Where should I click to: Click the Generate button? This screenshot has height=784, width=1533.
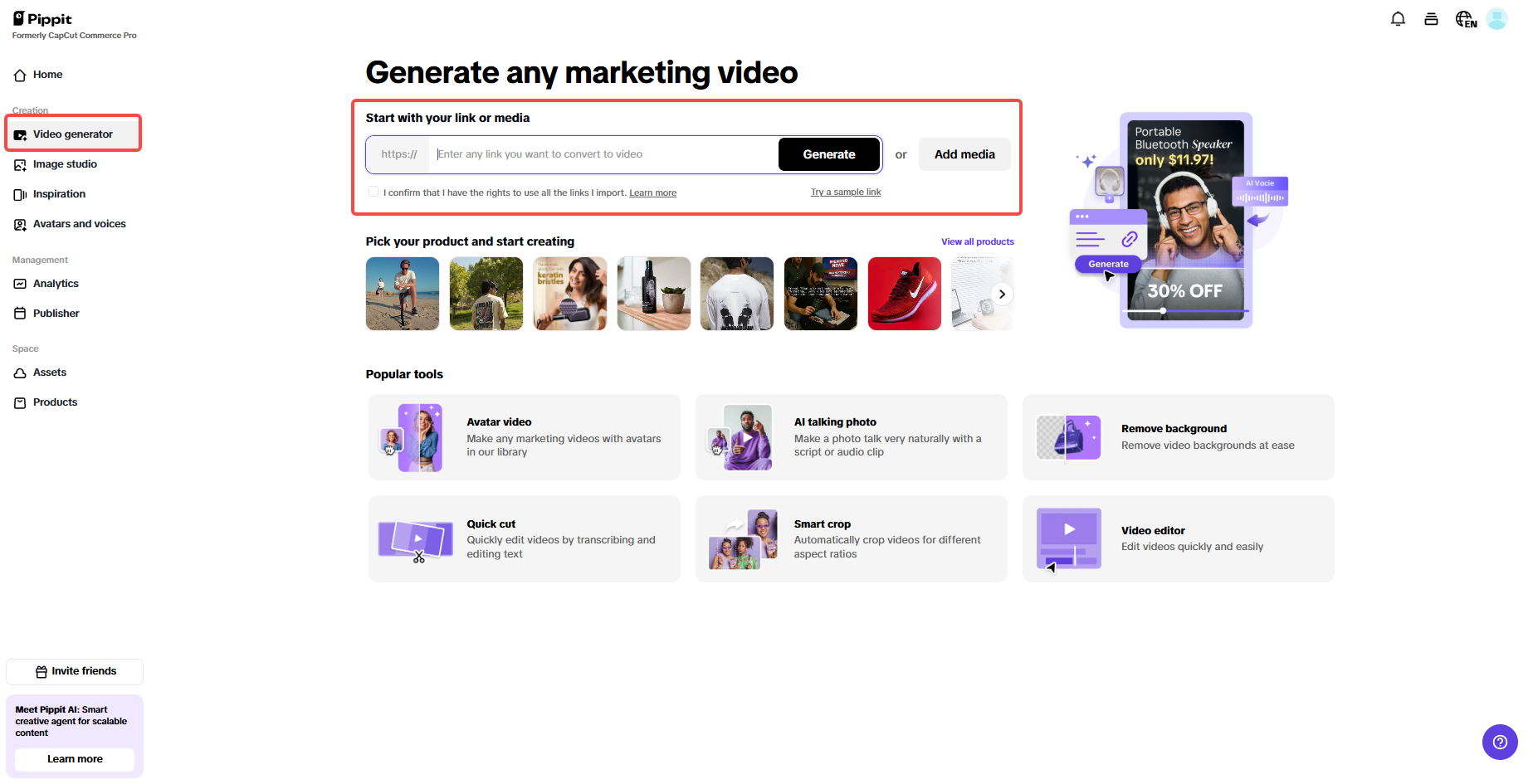[828, 154]
